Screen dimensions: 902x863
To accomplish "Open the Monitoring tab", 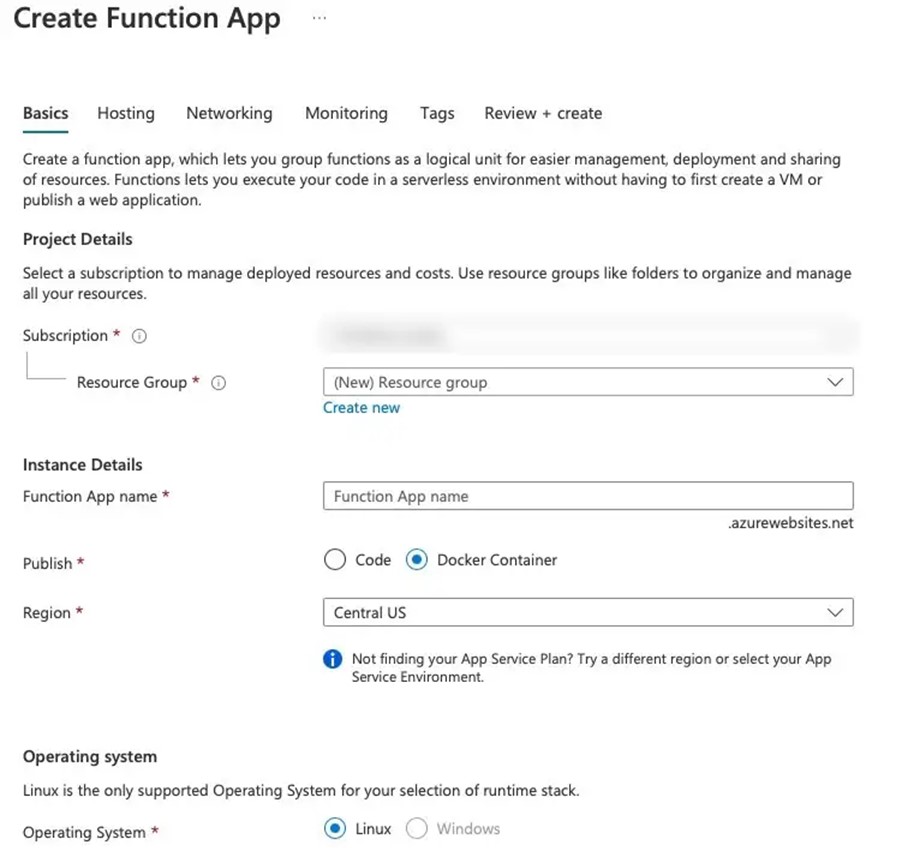I will coord(346,113).
